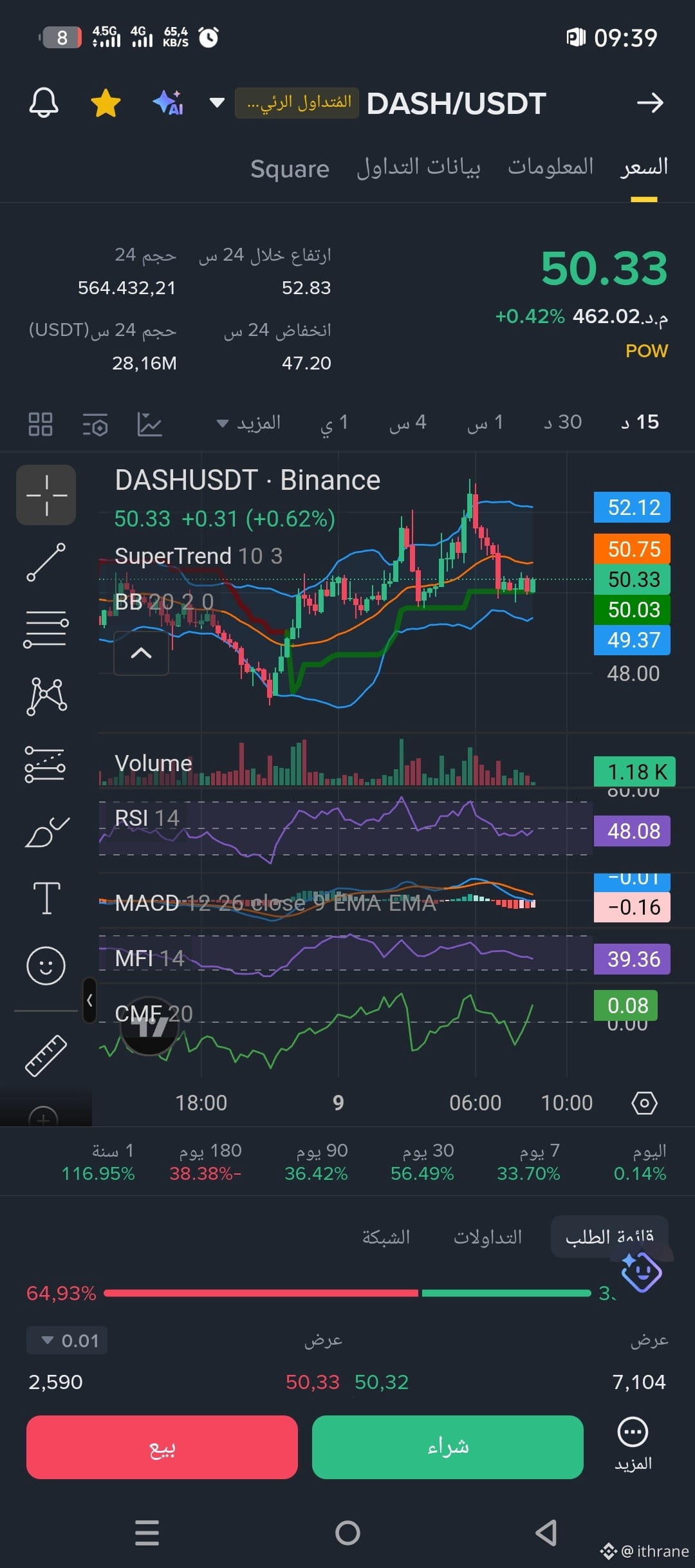Select the ruler measure tool
Screen dimensions: 695x1568
click(46, 1056)
